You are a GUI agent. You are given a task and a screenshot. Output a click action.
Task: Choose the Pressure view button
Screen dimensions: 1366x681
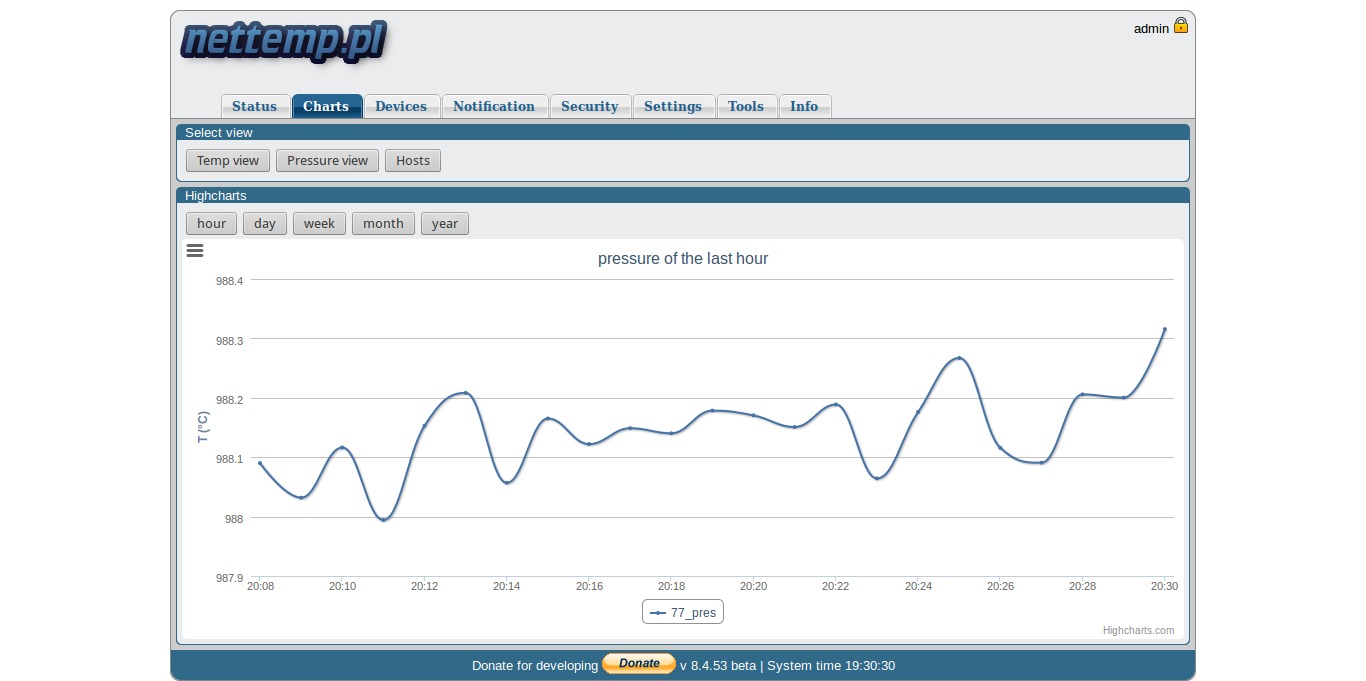328,161
